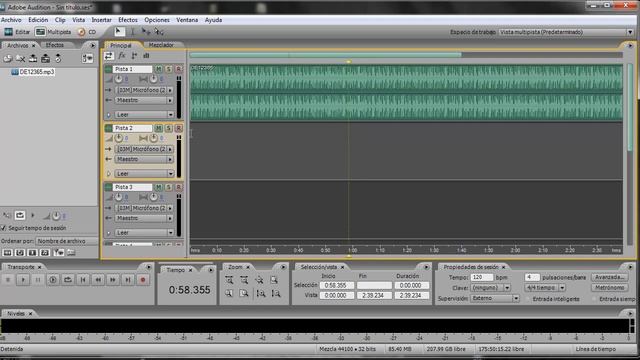Open Pista 1 Maestro output dropdown
Viewport: 640px width, 360px height.
(x=144, y=100)
